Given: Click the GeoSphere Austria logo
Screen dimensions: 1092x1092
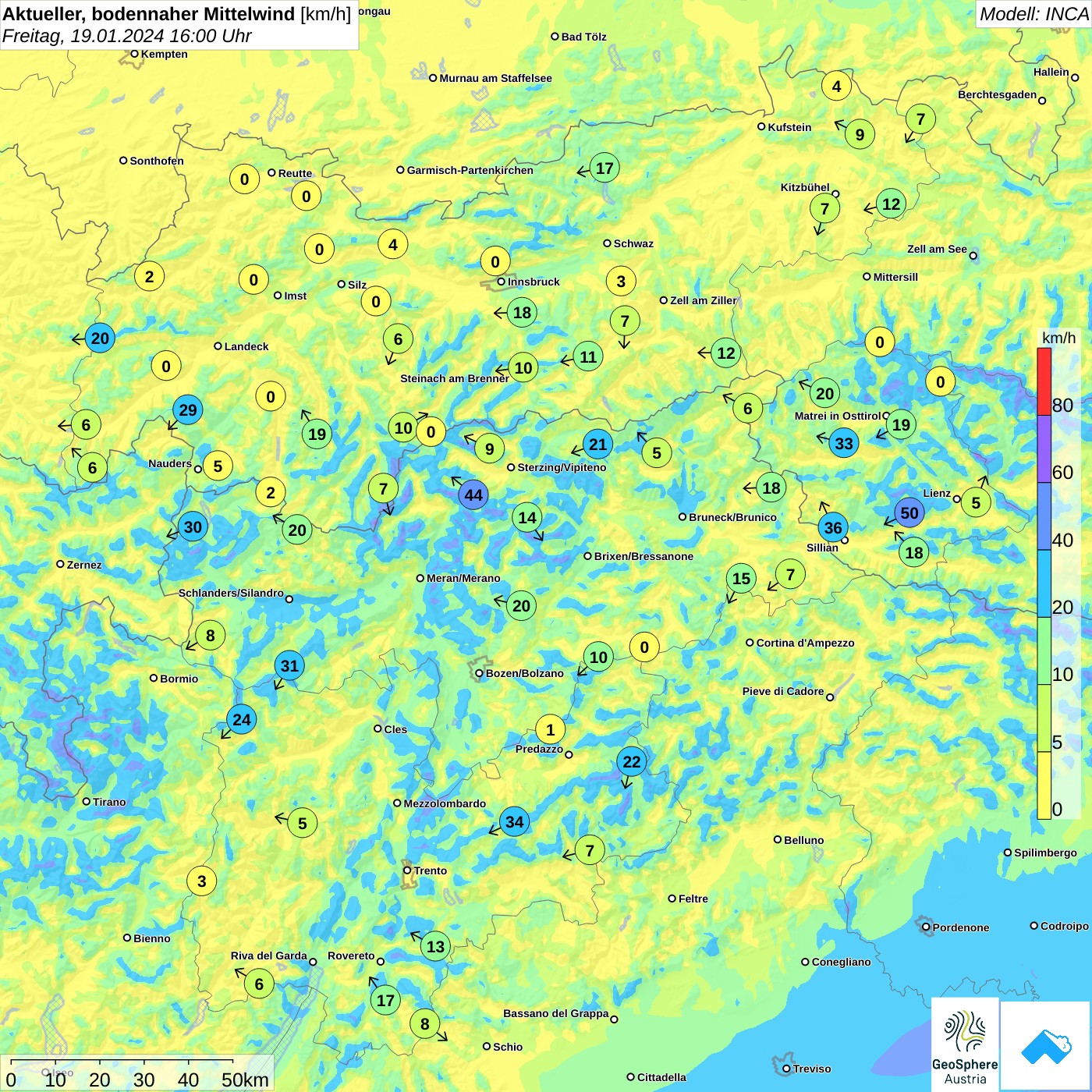Looking at the screenshot, I should (x=965, y=1044).
